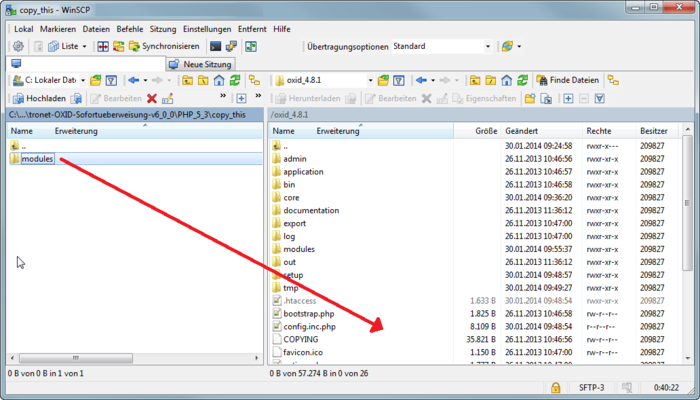The height and width of the screenshot is (400, 700).
Task: Click remote panel filter icon
Action: [399, 80]
